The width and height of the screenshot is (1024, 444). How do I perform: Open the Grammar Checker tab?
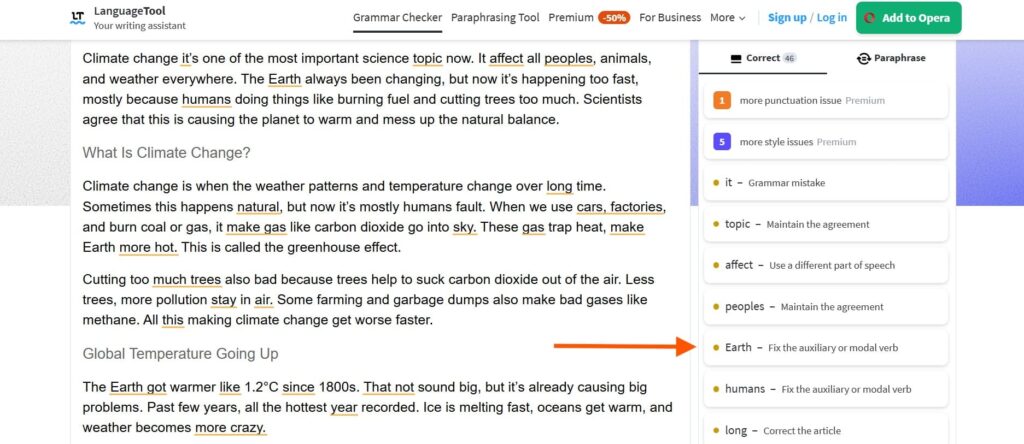[398, 18]
